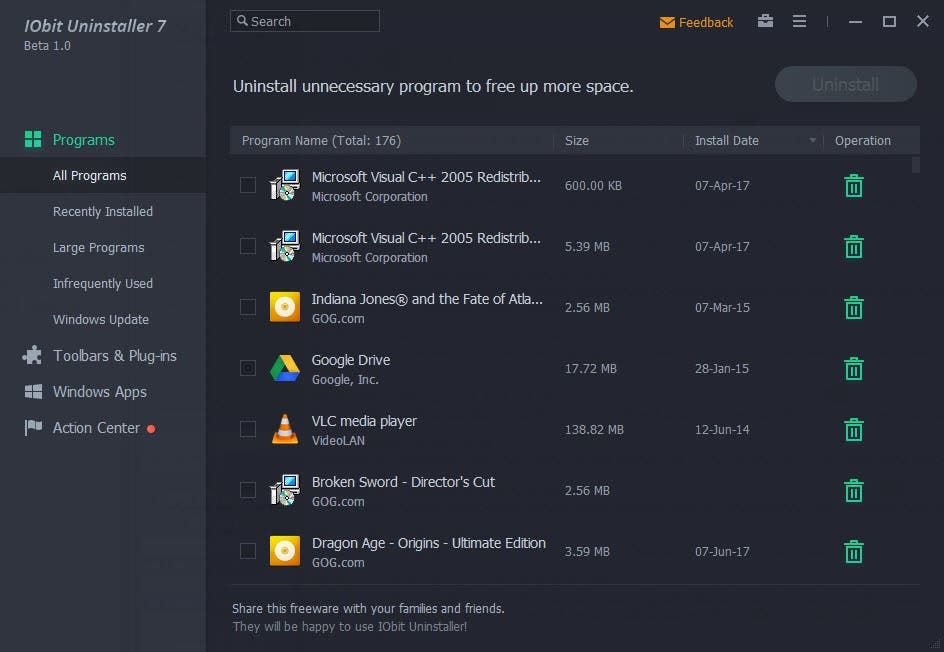Click the Programs grid icon

(33, 139)
